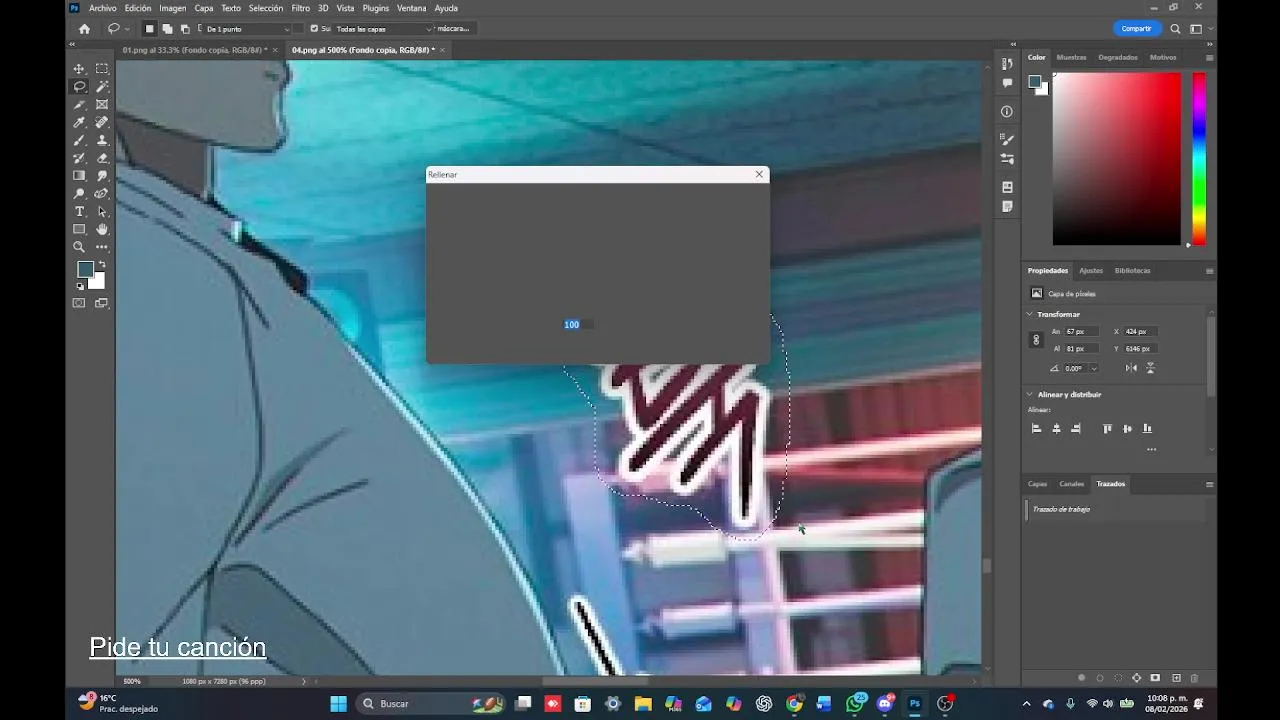Select the History Brush tool
The image size is (1280, 720).
tap(79, 158)
